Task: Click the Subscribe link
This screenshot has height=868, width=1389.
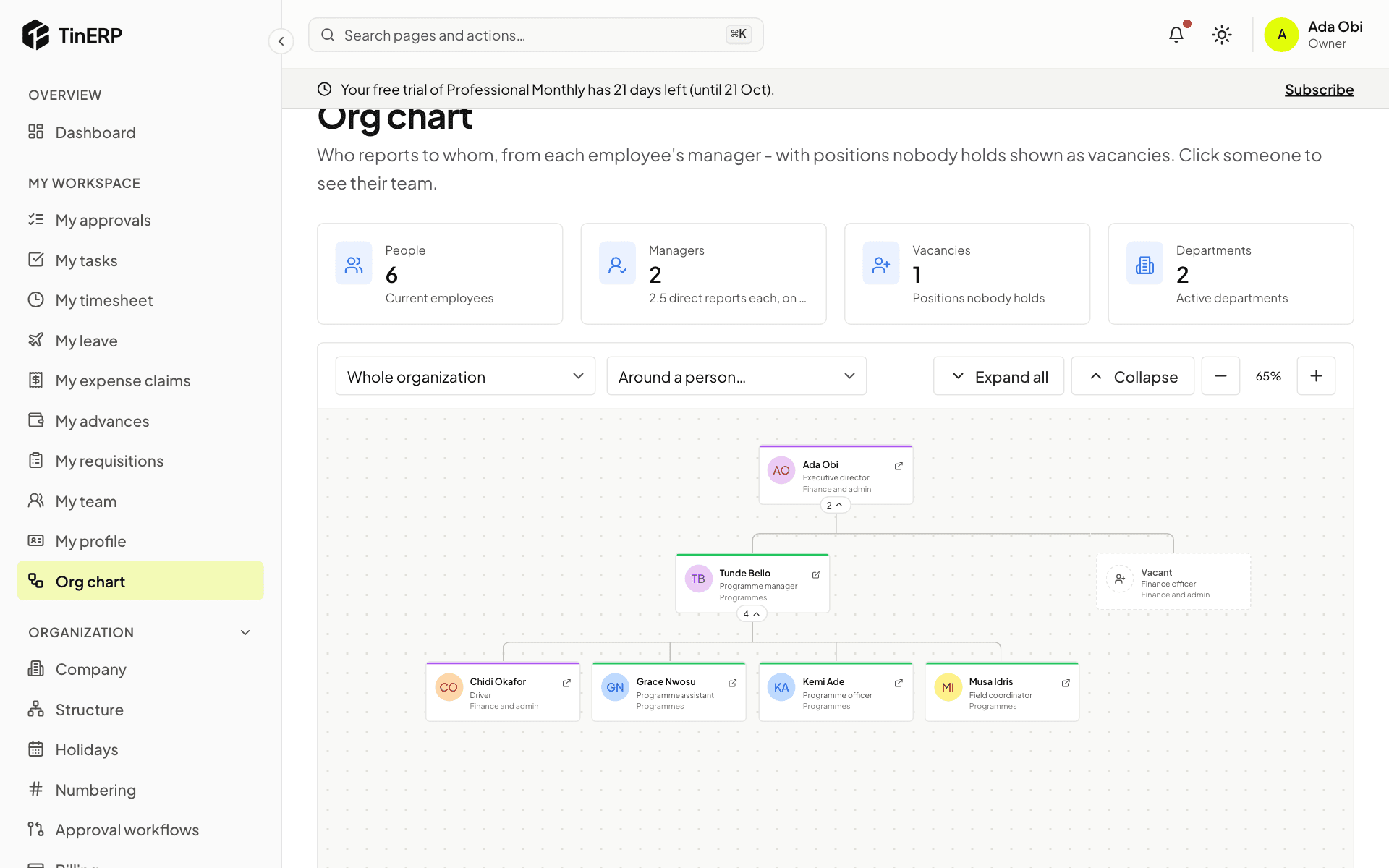Action: (1319, 90)
